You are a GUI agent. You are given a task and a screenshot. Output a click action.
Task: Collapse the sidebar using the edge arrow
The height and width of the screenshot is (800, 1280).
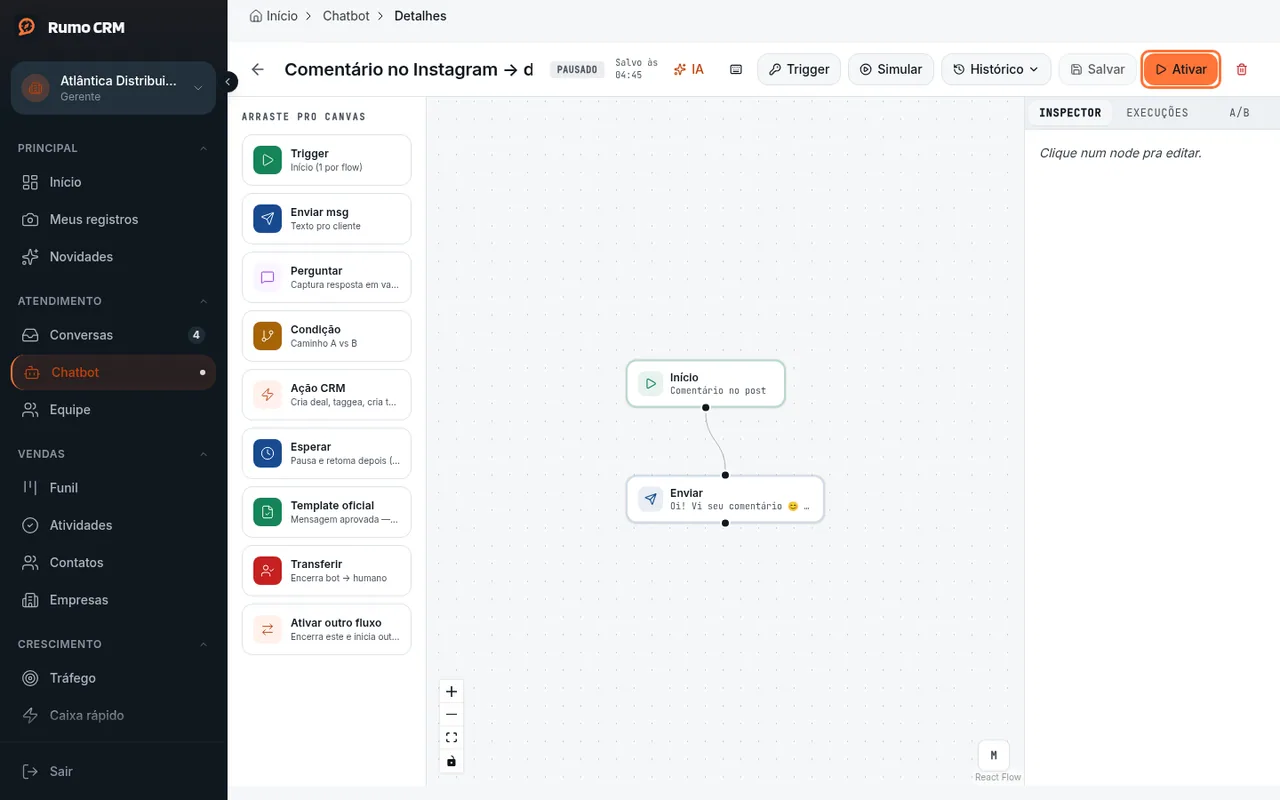[x=229, y=82]
